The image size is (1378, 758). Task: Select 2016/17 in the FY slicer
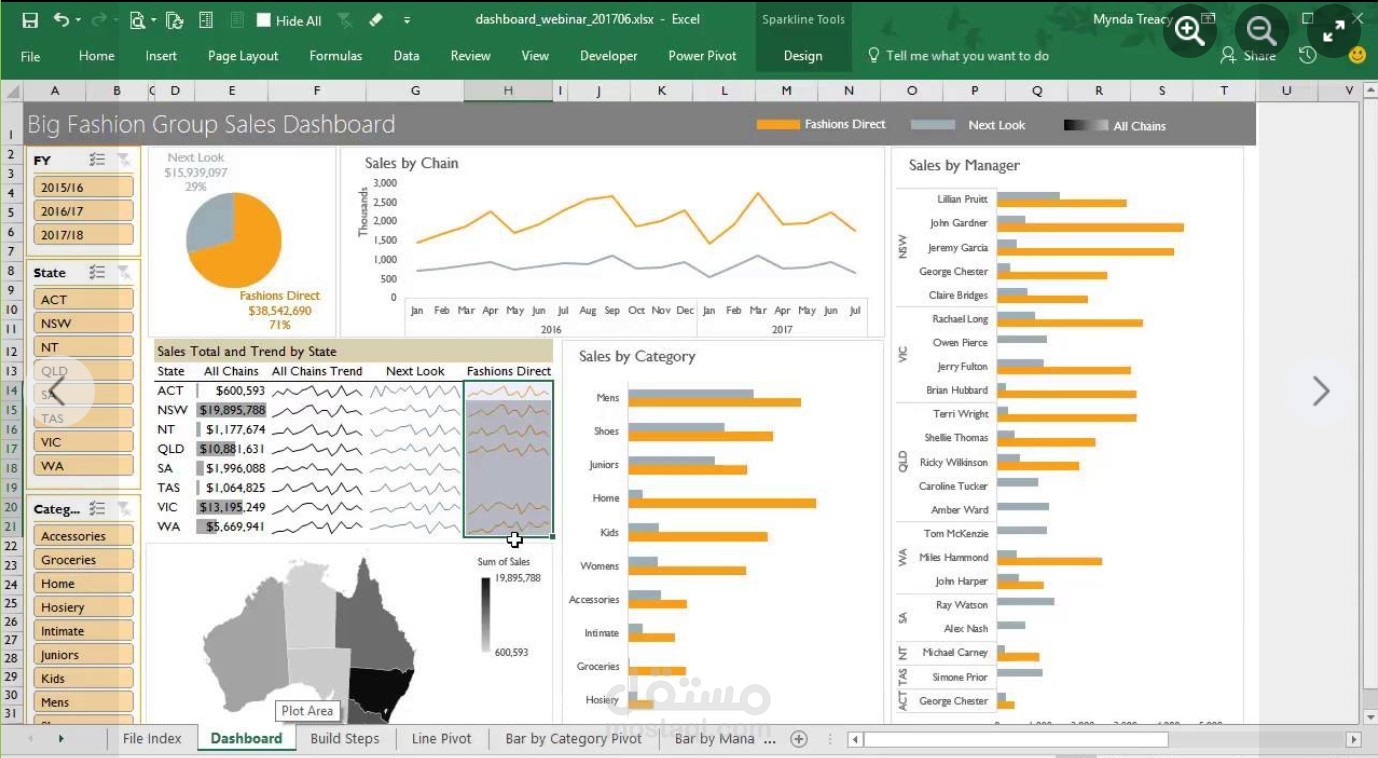pos(83,211)
